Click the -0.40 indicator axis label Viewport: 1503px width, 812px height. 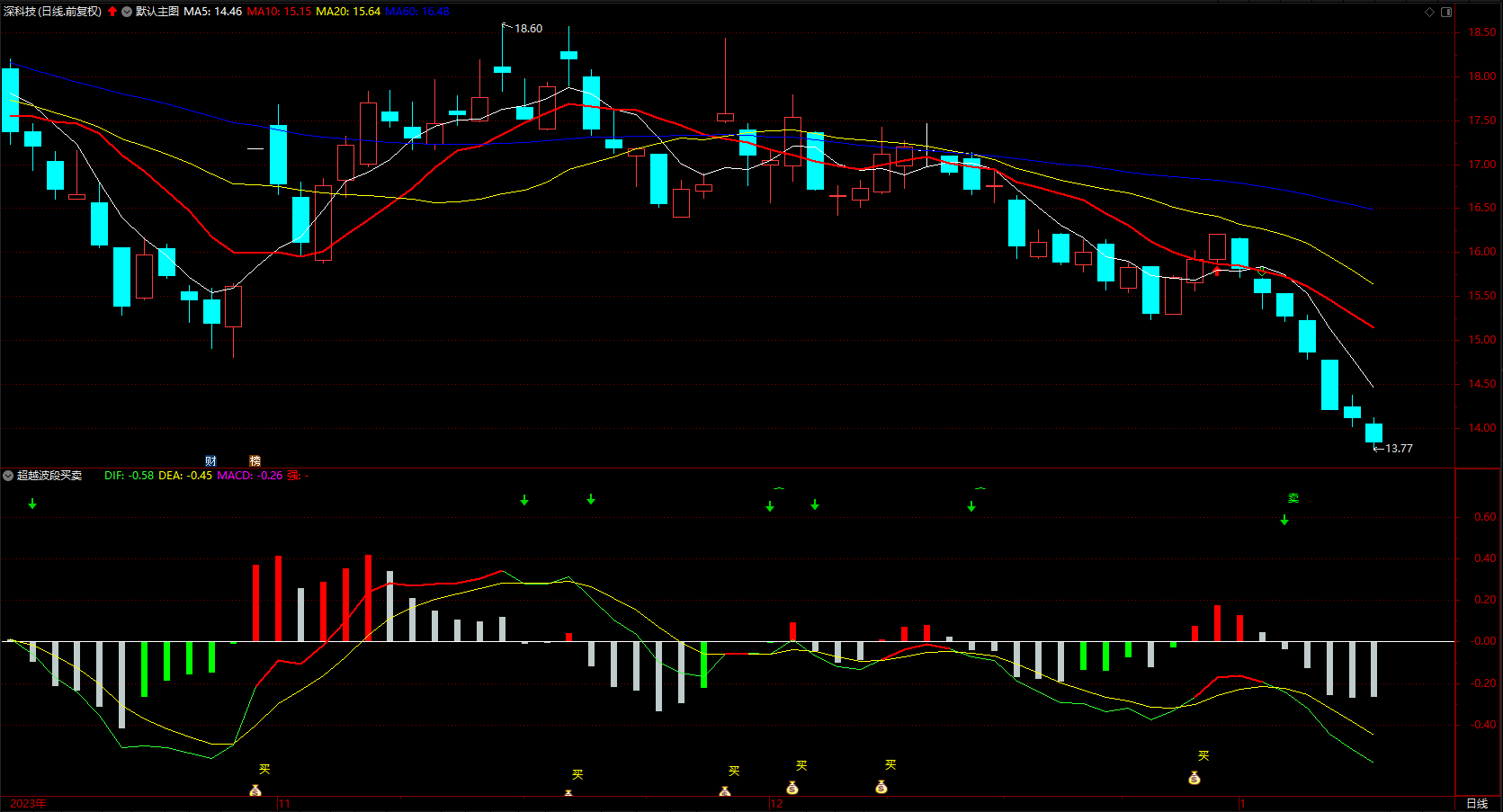click(1483, 724)
